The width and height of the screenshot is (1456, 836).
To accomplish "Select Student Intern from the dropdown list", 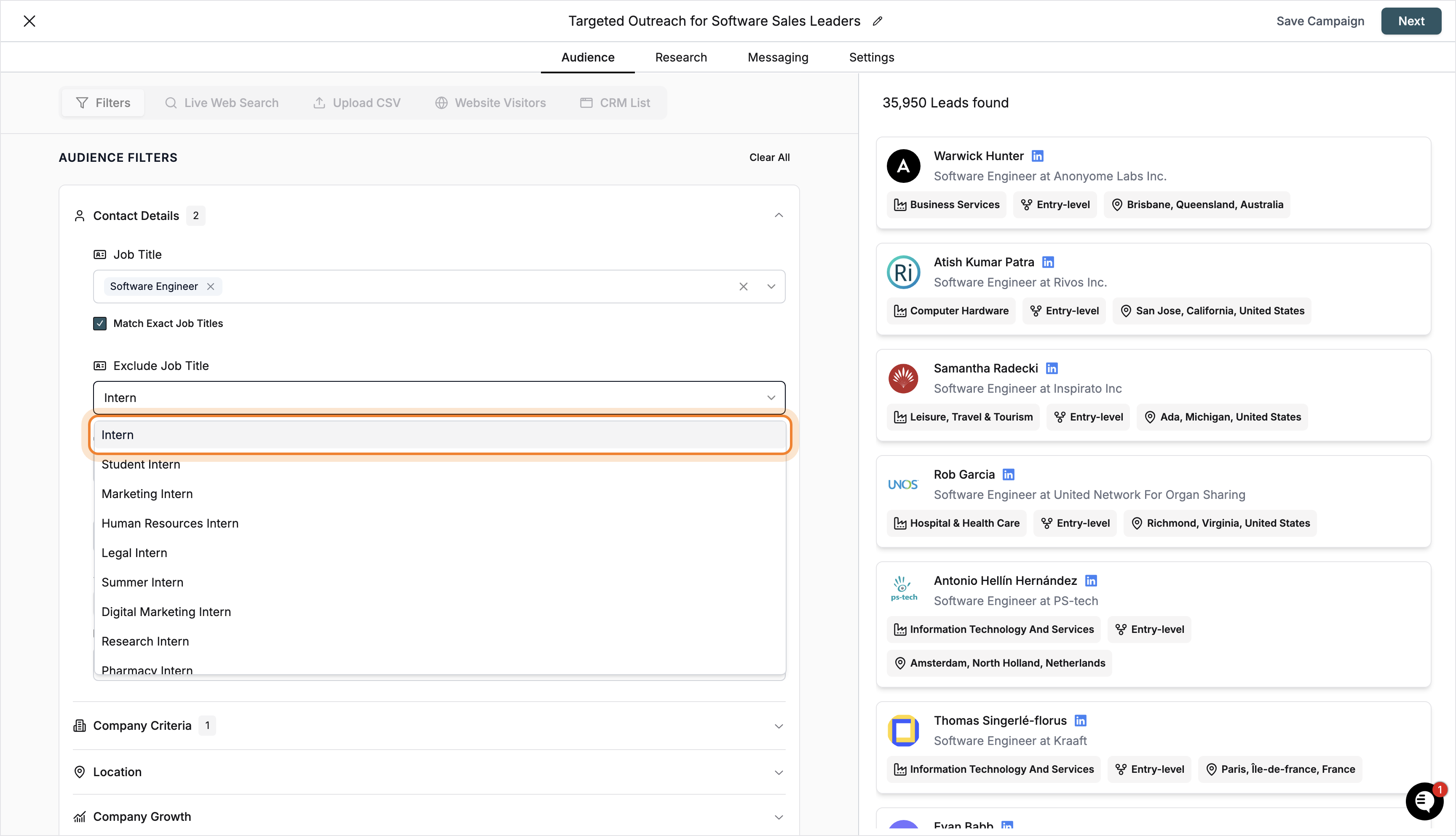I will tap(141, 464).
